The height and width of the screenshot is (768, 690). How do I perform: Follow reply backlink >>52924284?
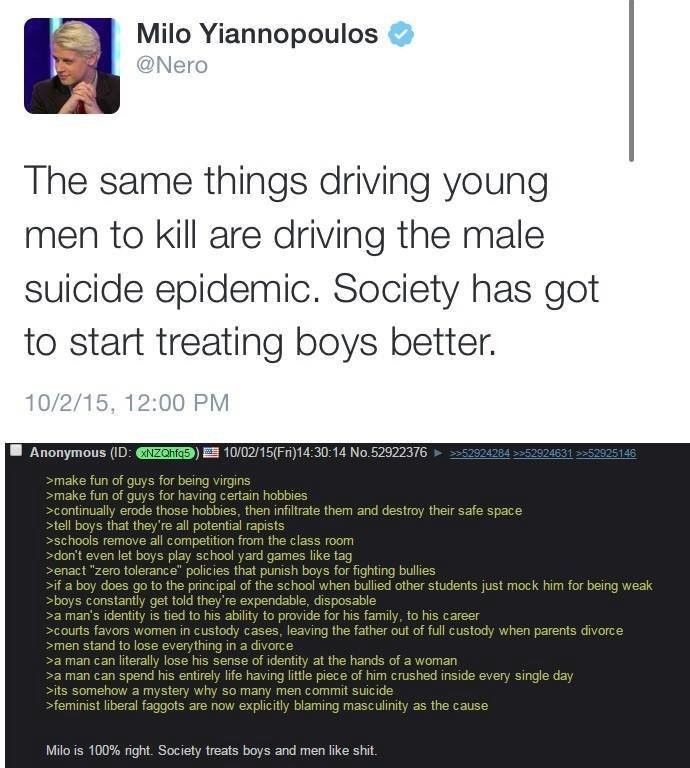tap(479, 453)
